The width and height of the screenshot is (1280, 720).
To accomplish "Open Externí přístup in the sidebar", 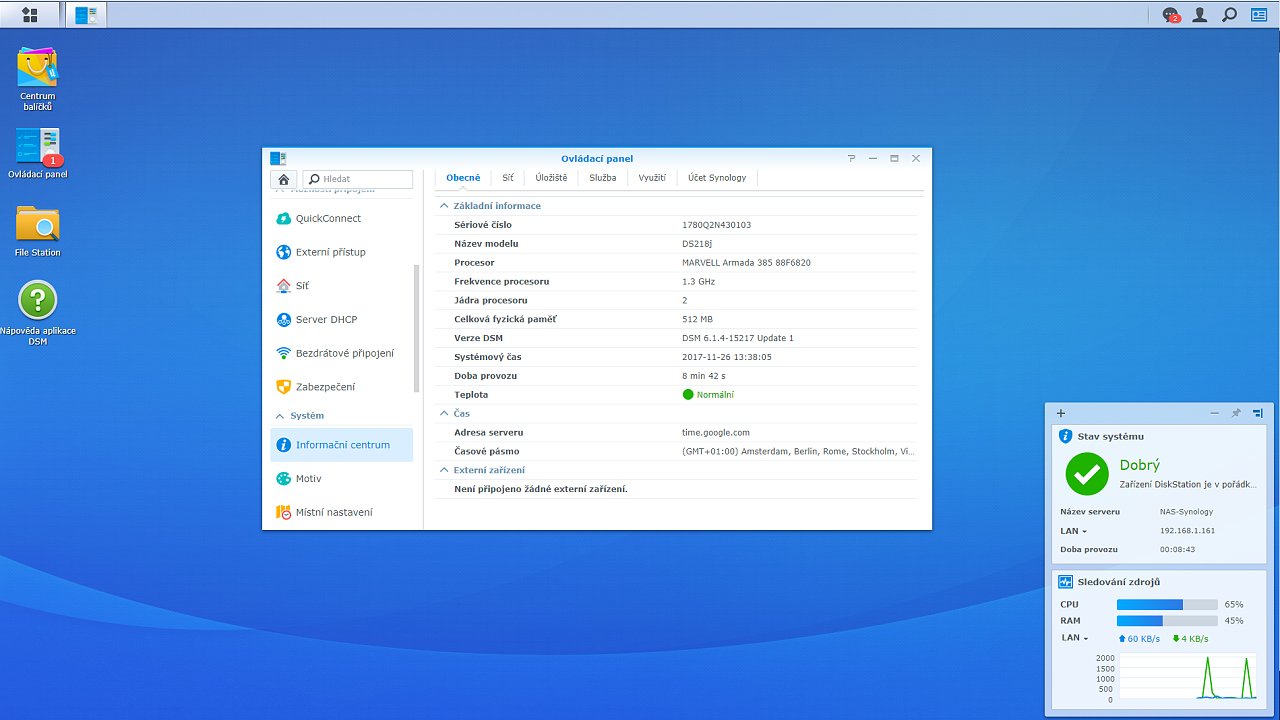I will coord(341,252).
